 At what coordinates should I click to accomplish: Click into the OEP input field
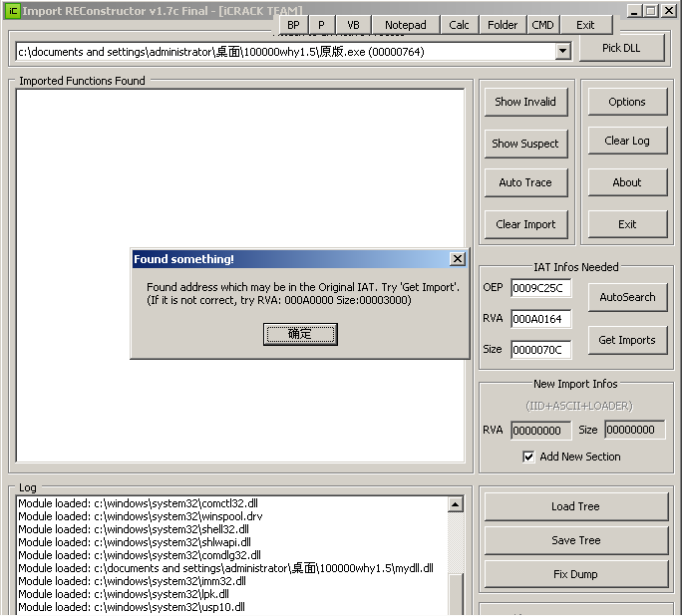click(540, 289)
